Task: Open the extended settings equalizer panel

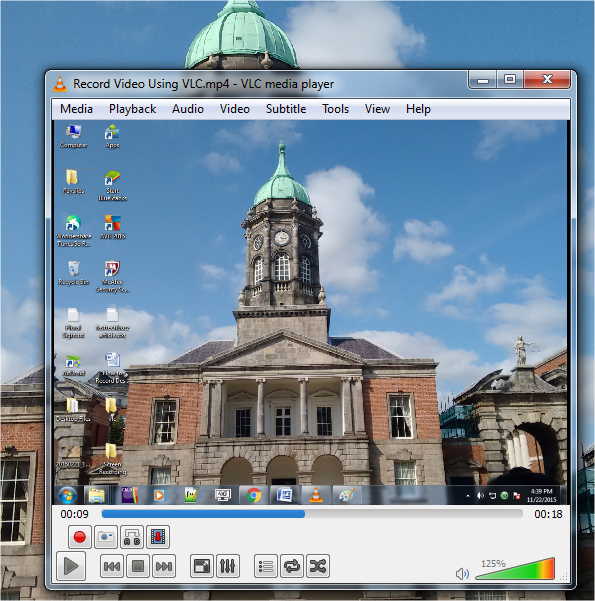Action: coord(228,566)
